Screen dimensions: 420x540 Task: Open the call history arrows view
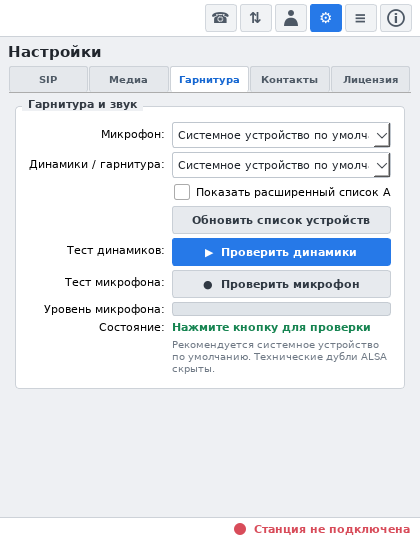pyautogui.click(x=256, y=18)
